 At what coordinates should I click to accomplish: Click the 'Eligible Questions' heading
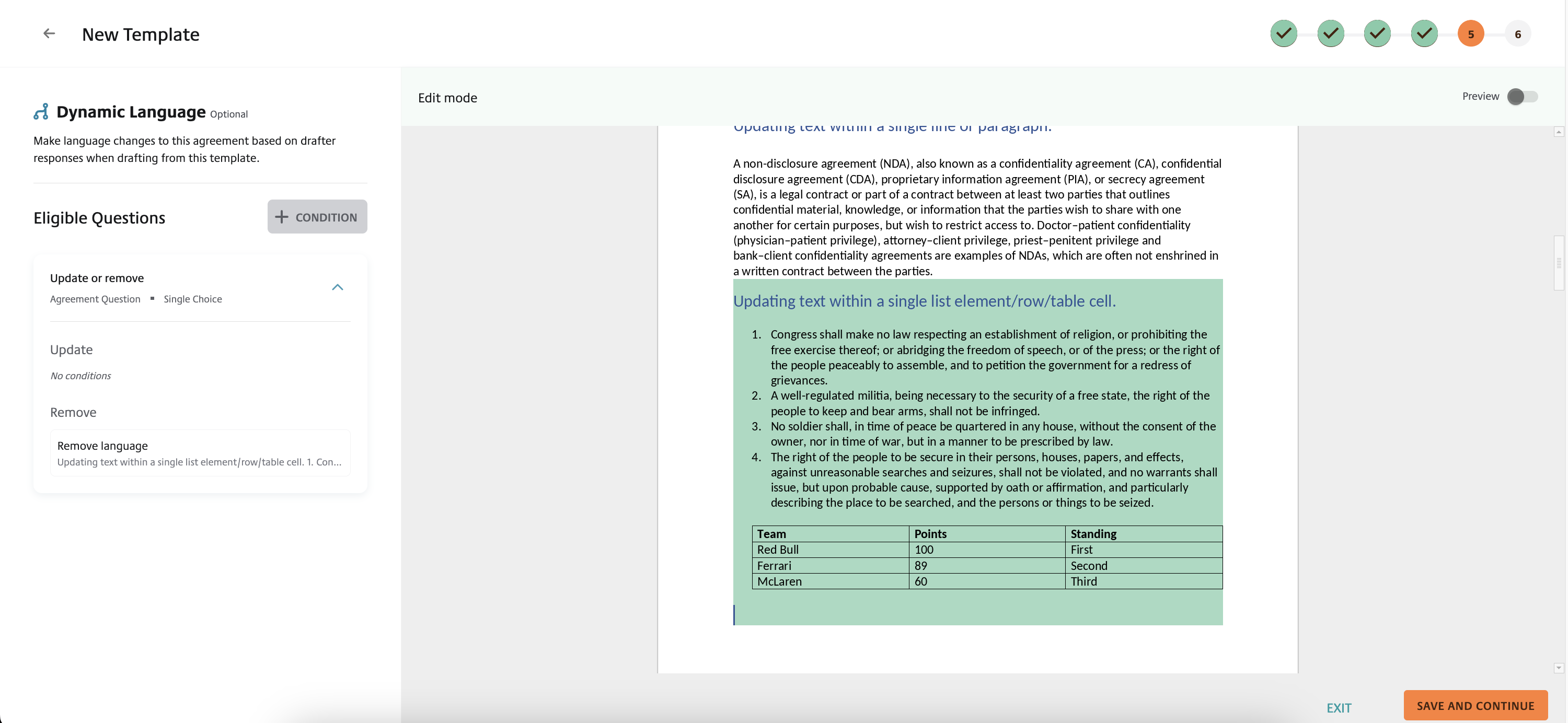pyautogui.click(x=99, y=218)
